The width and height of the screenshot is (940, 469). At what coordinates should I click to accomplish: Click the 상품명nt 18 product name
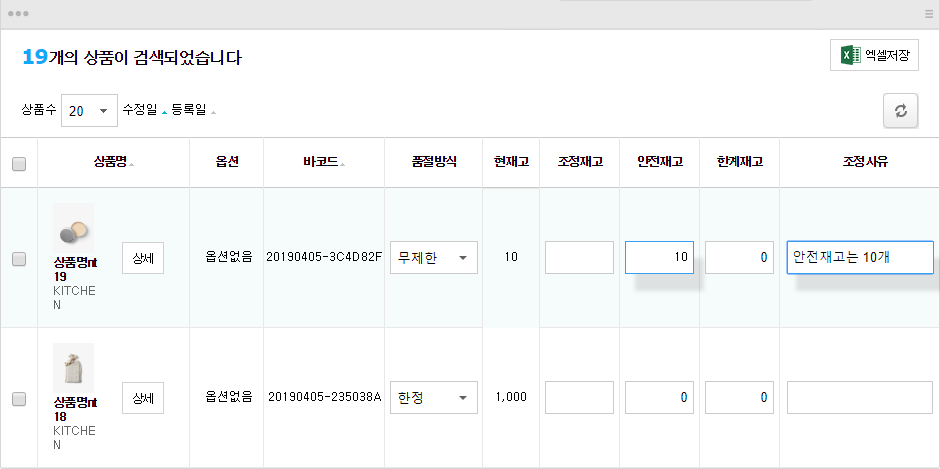(75, 409)
